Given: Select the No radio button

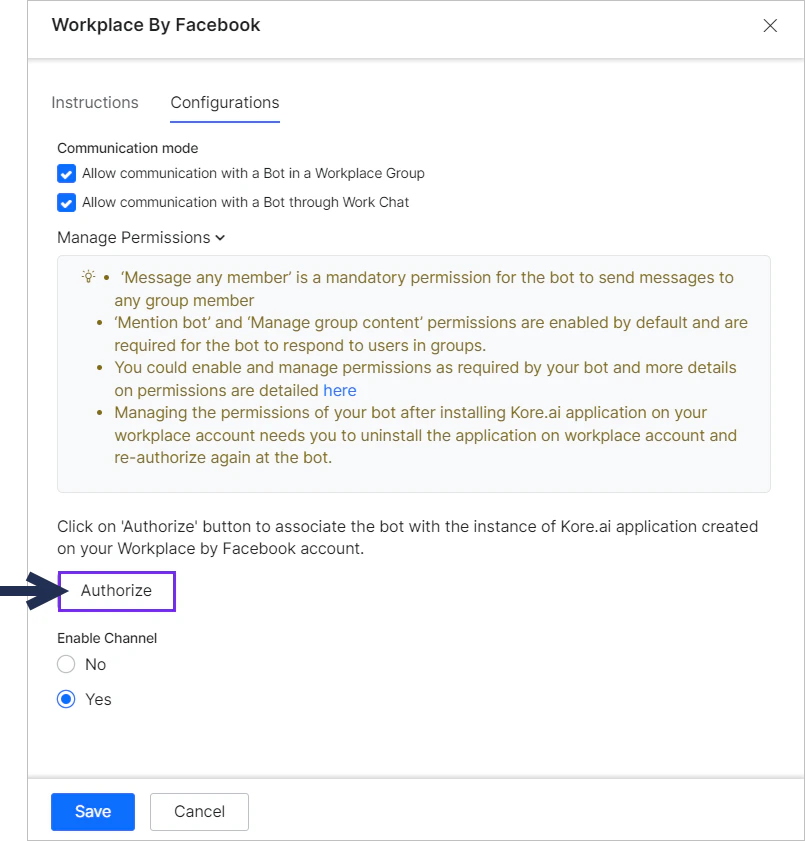Looking at the screenshot, I should click(x=66, y=664).
